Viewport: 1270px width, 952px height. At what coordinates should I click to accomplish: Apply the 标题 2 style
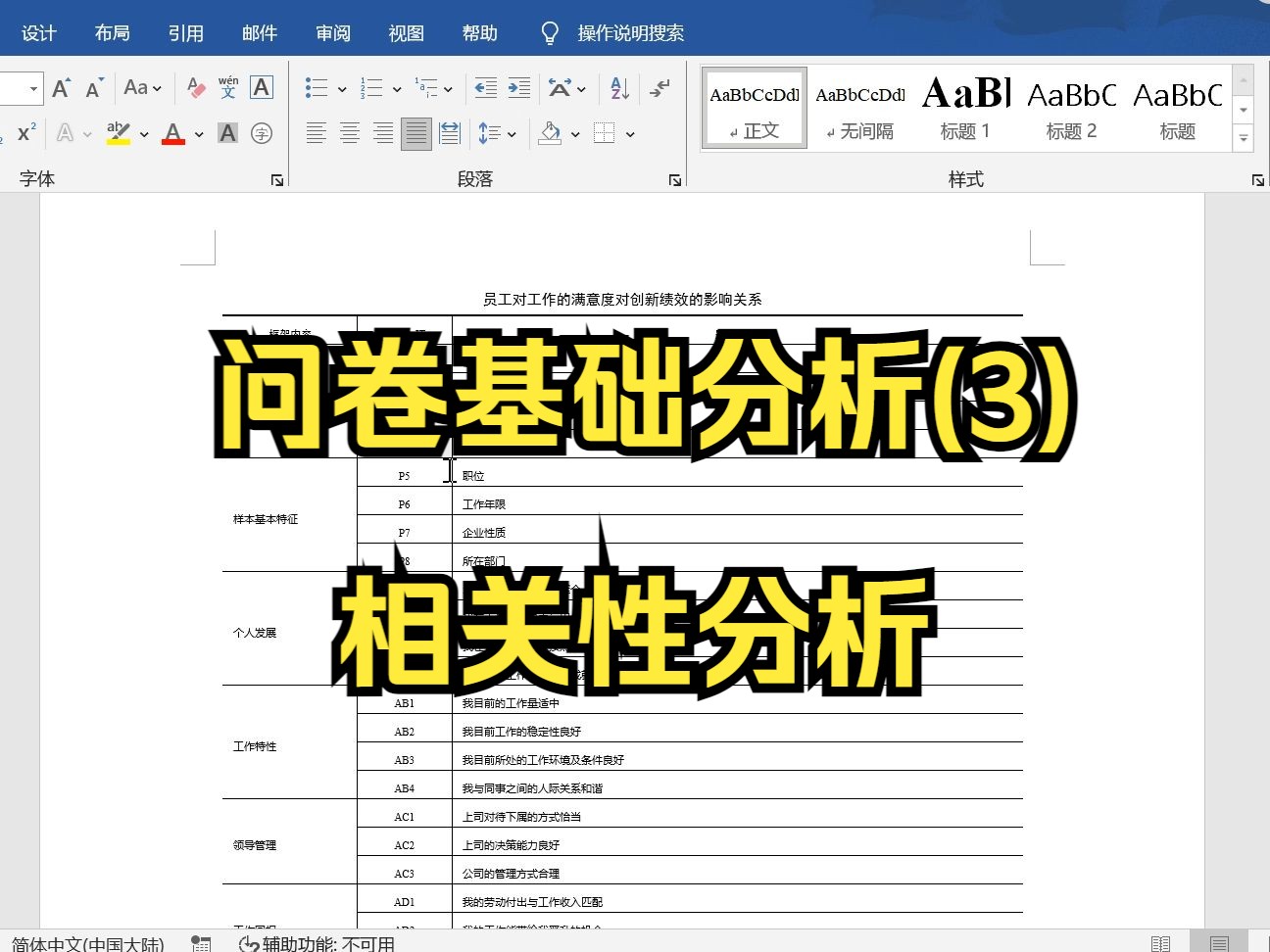(1072, 109)
